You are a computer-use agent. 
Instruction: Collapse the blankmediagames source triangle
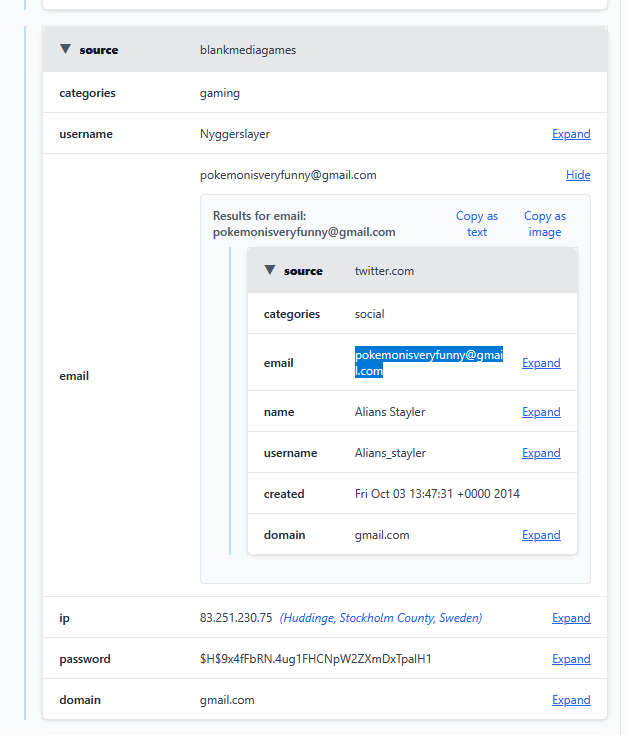point(66,49)
